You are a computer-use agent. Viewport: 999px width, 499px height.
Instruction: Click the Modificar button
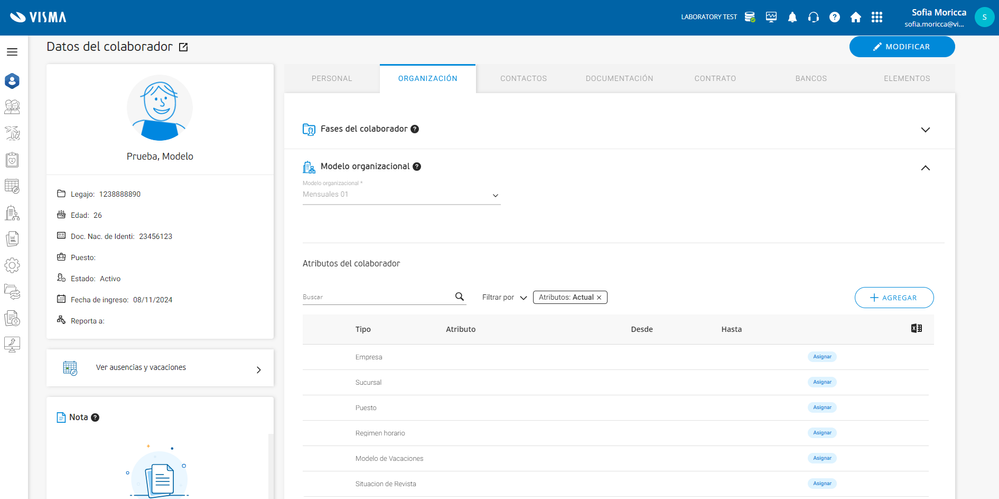tap(901, 47)
